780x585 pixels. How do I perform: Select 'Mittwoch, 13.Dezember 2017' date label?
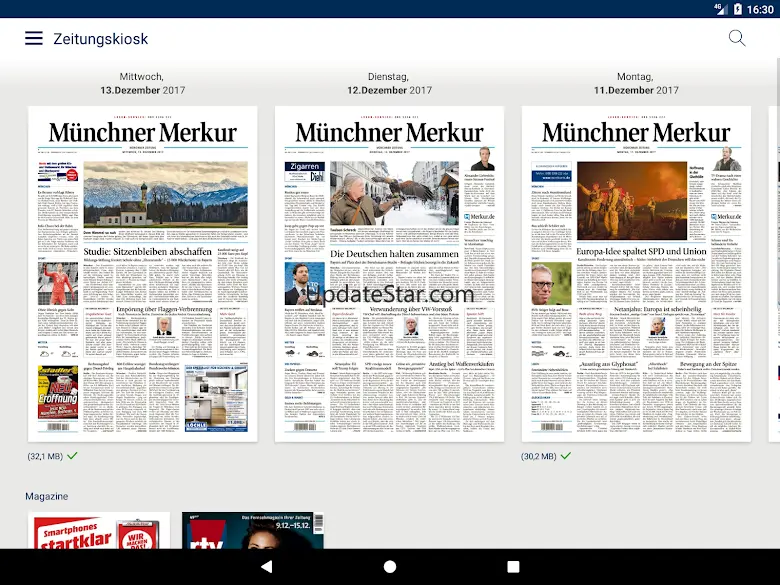click(142, 83)
